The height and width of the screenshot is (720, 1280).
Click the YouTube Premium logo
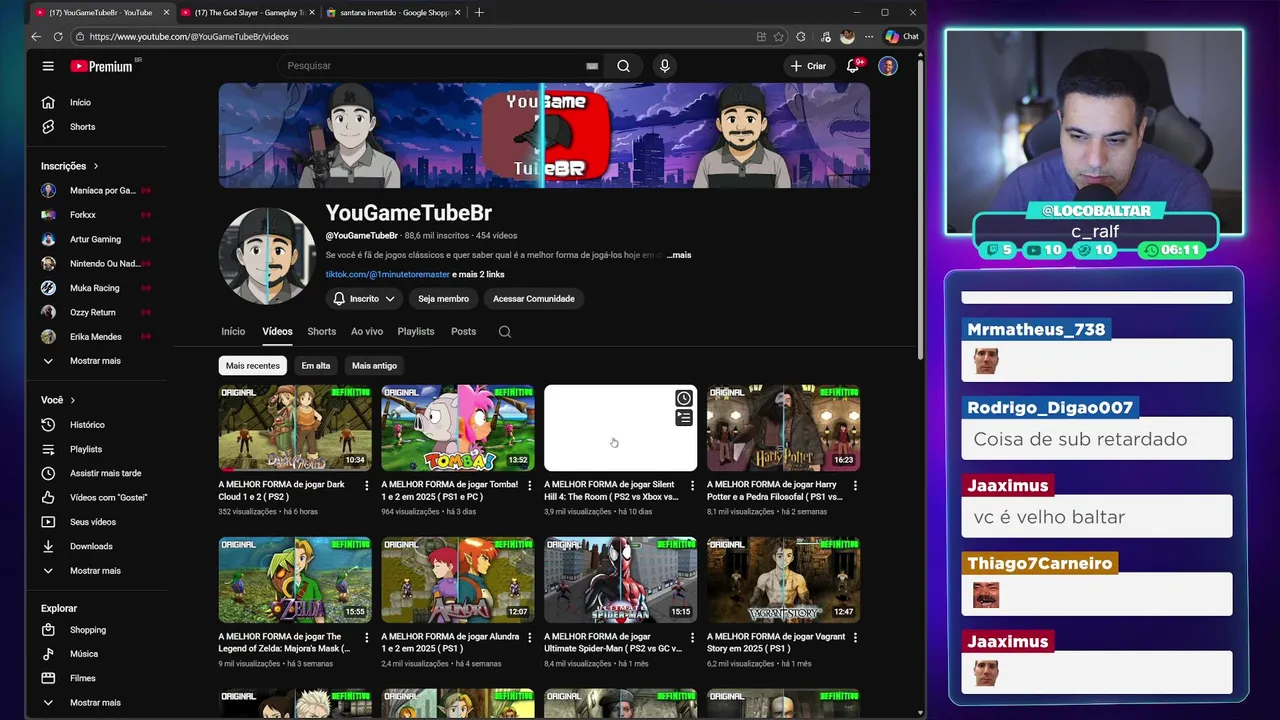pyautogui.click(x=101, y=66)
